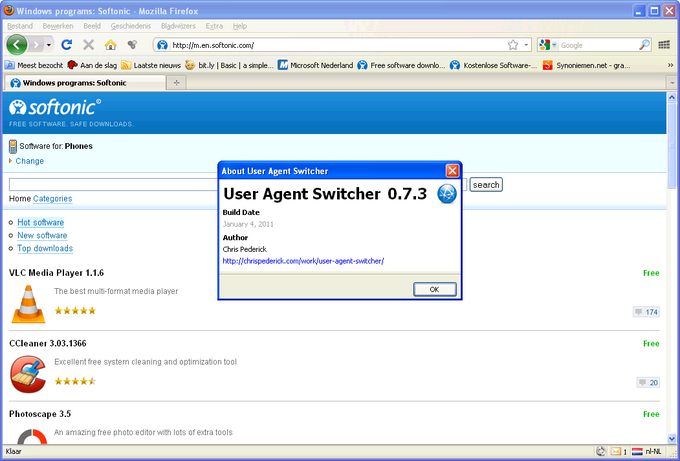Click the Photoscape 3.5 title
680x461 pixels.
pos(40,414)
